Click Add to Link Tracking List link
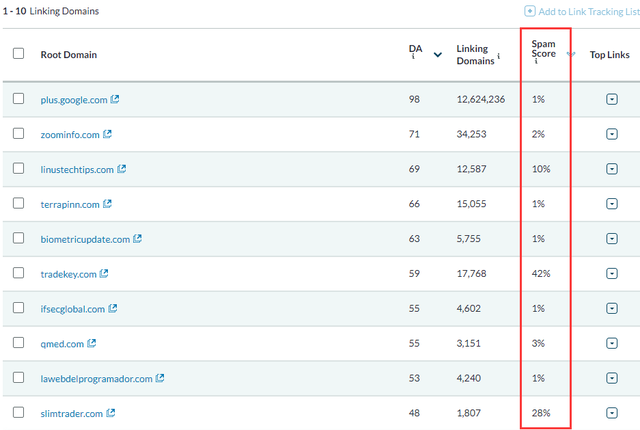Viewport: 640px width, 430px height. 589,12
